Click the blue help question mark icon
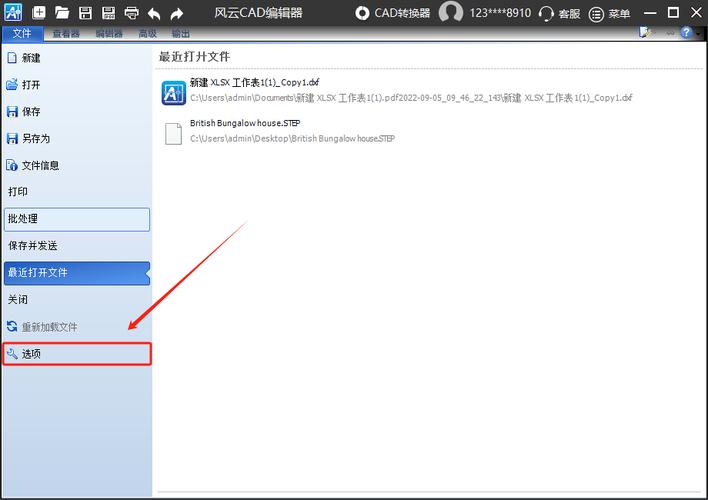Viewport: 708px width, 500px height. point(686,33)
